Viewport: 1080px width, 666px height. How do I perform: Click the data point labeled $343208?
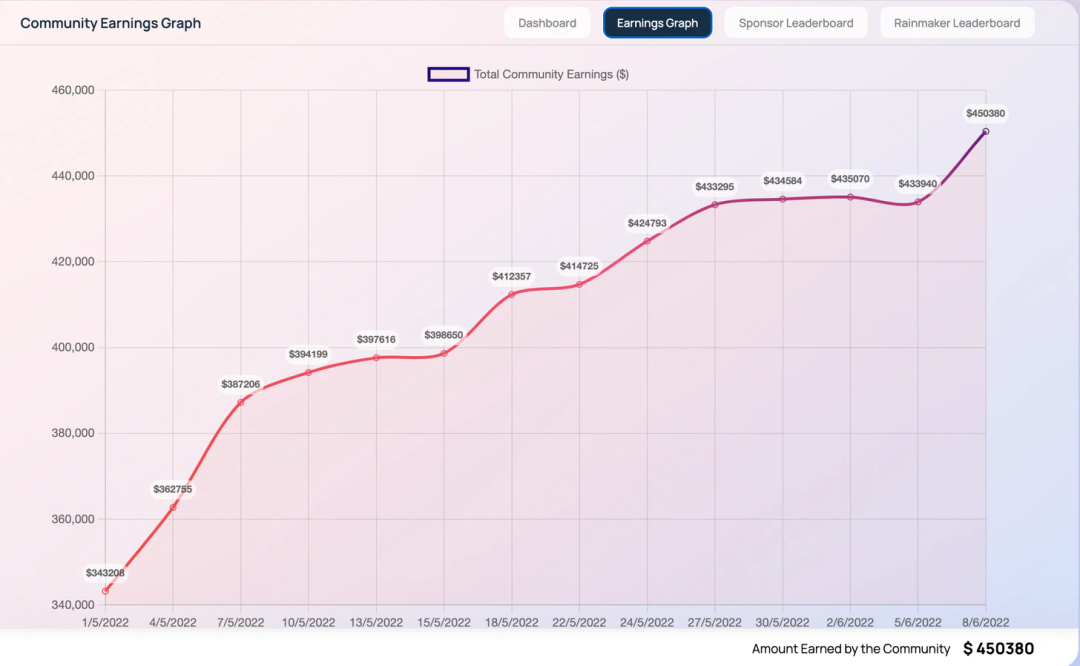105,591
